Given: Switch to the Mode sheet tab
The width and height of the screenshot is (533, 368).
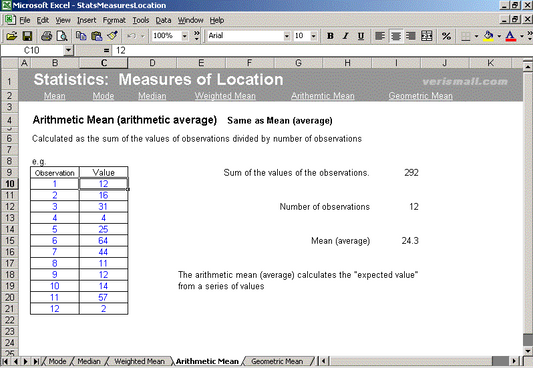Looking at the screenshot, I should click(x=57, y=361).
